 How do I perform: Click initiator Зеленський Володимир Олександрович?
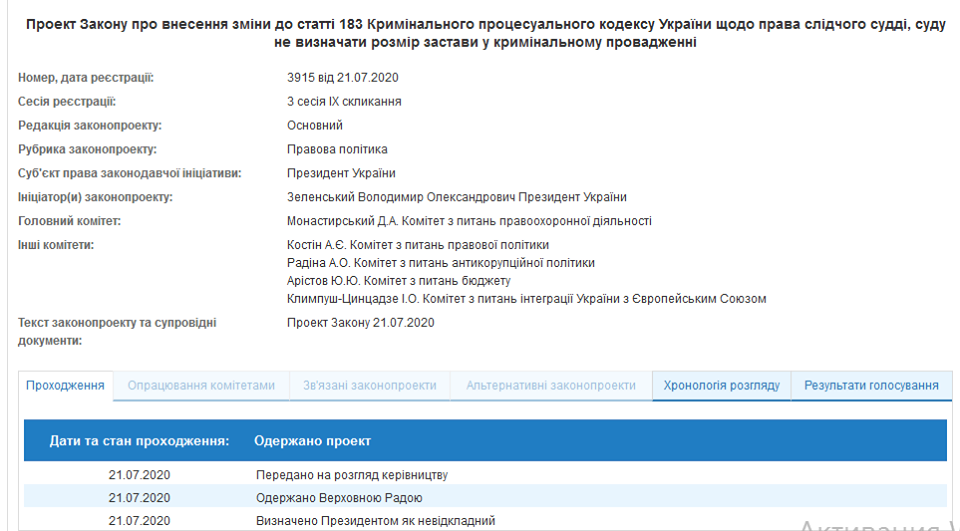coord(456,197)
